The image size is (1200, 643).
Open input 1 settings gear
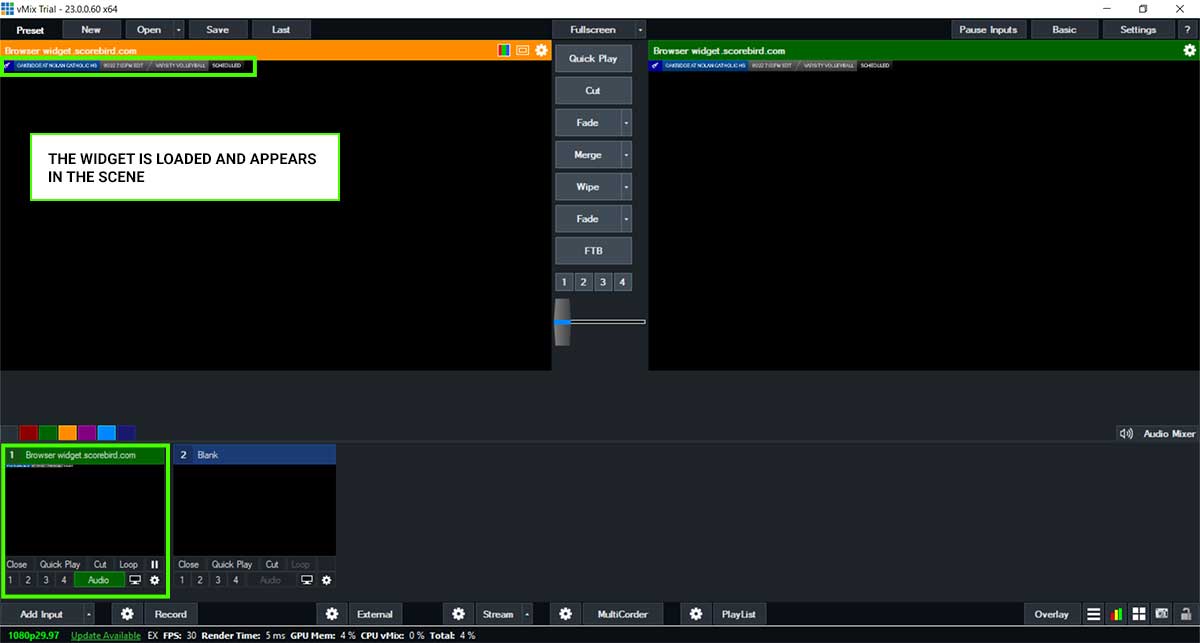[155, 580]
